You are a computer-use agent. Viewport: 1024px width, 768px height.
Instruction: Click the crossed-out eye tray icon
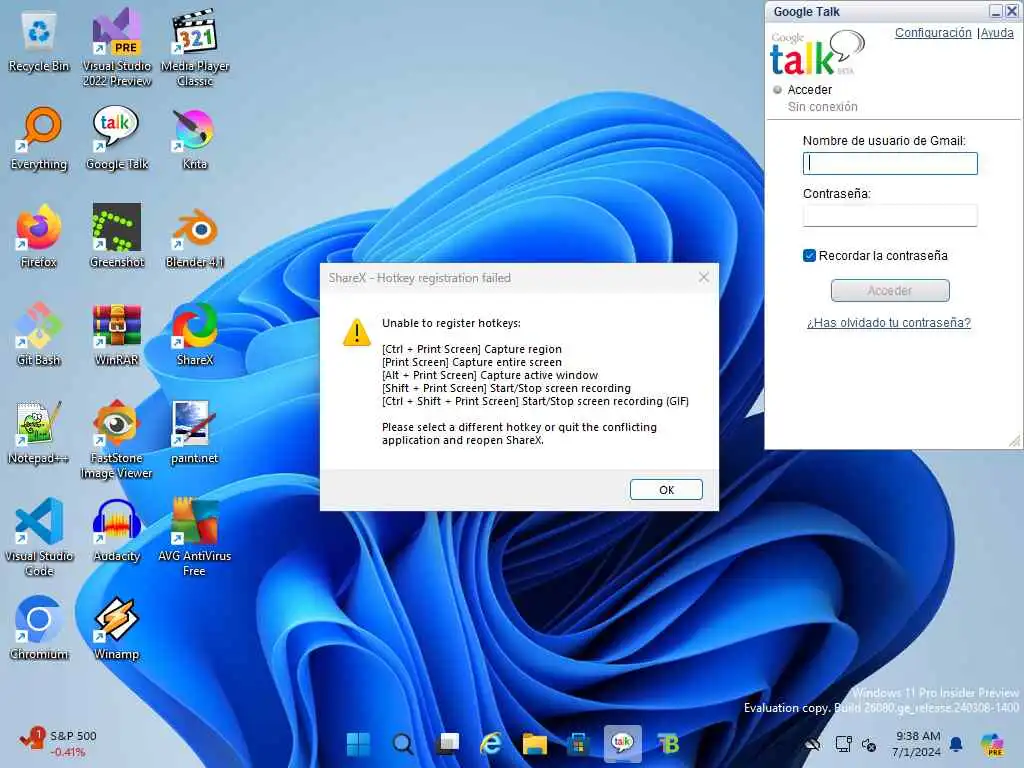click(813, 744)
